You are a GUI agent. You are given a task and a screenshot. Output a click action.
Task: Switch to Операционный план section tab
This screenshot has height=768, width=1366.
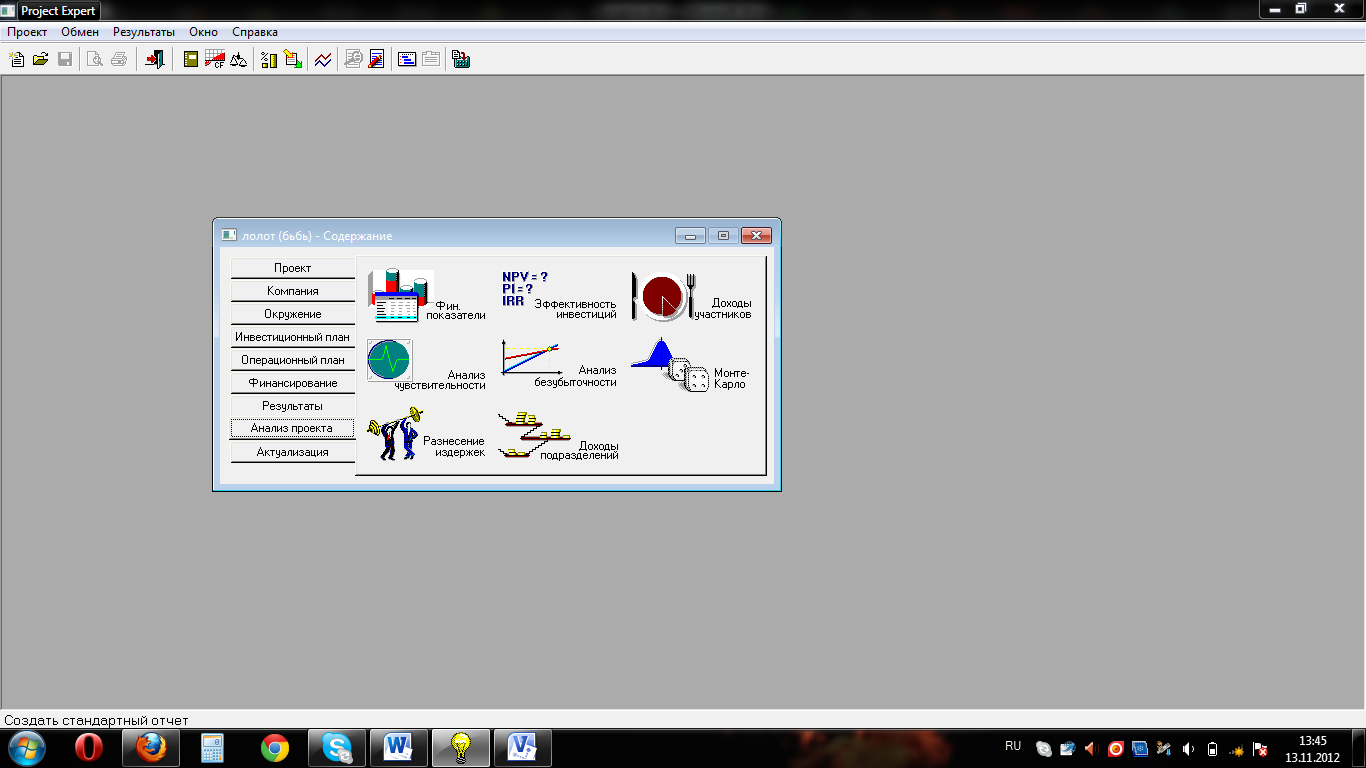tap(293, 360)
